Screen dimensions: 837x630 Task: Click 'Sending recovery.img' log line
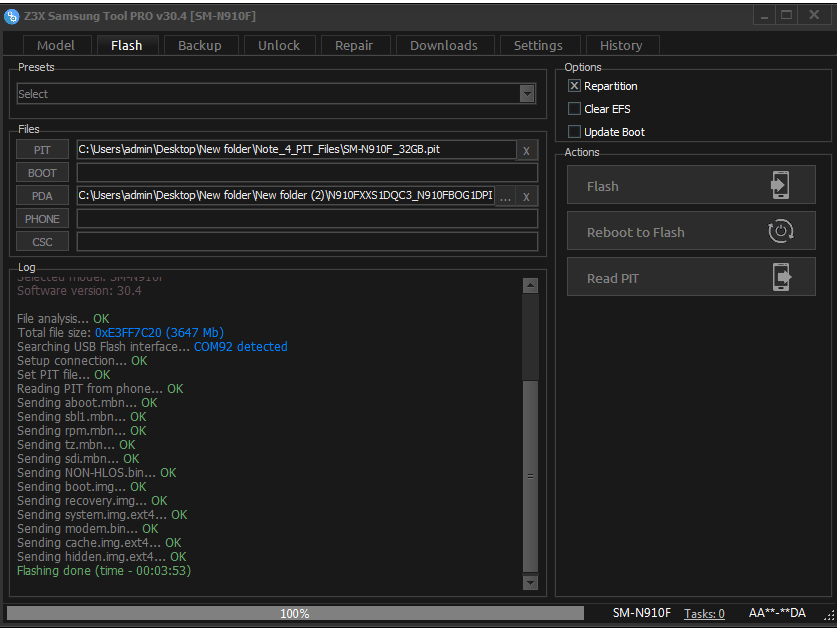pos(92,501)
